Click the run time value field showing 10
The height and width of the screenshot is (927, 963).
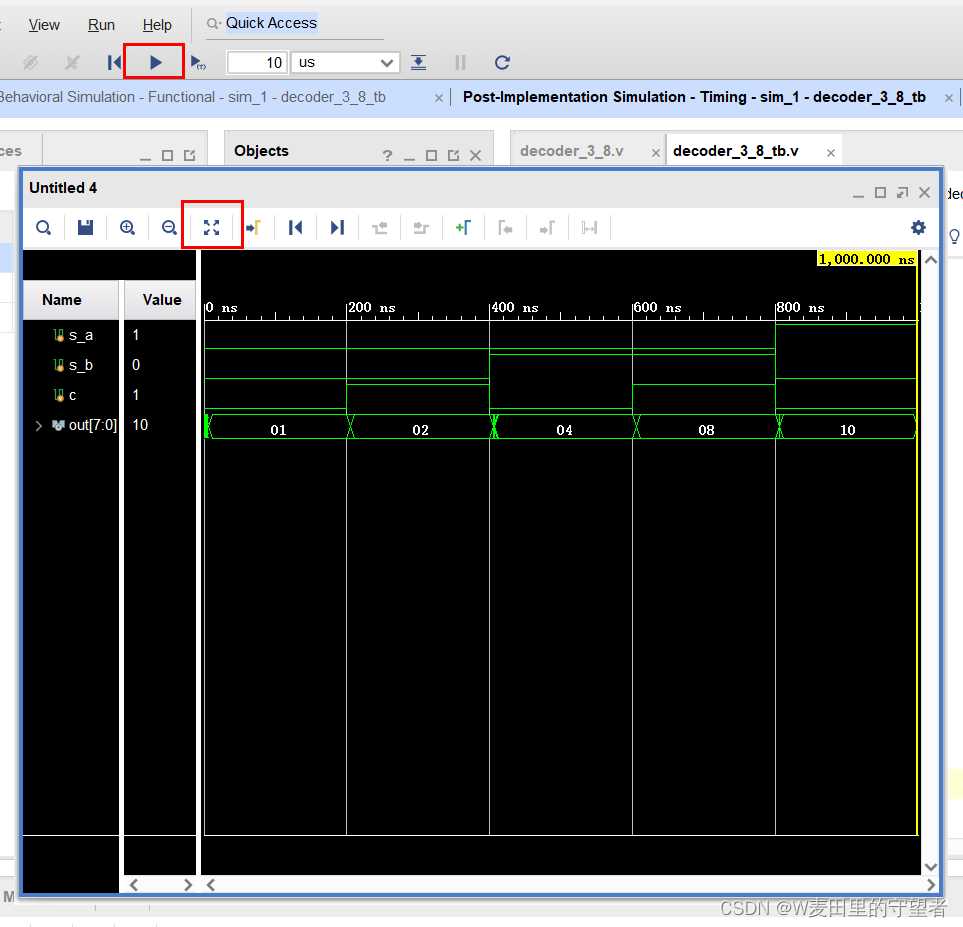(257, 63)
